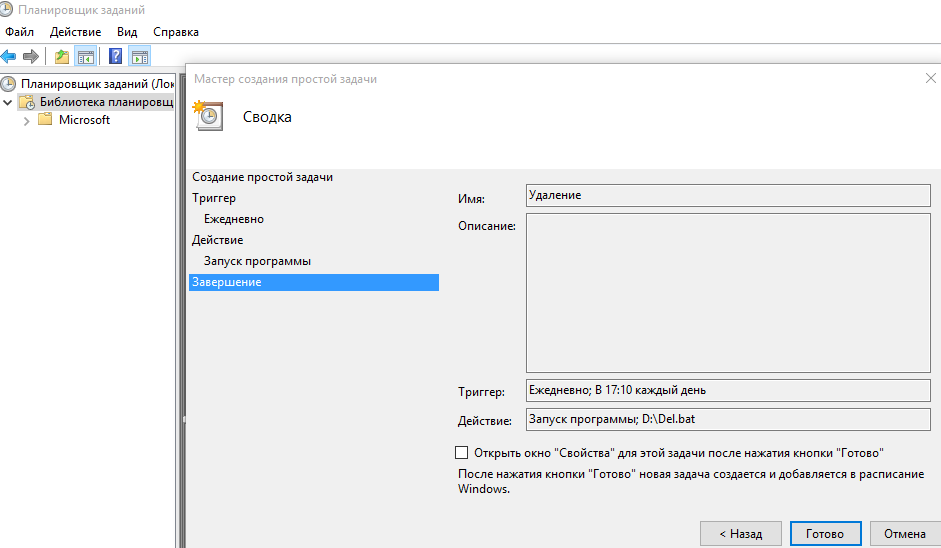Toggle the console tree pane icon
The height and width of the screenshot is (548, 941).
click(x=86, y=56)
